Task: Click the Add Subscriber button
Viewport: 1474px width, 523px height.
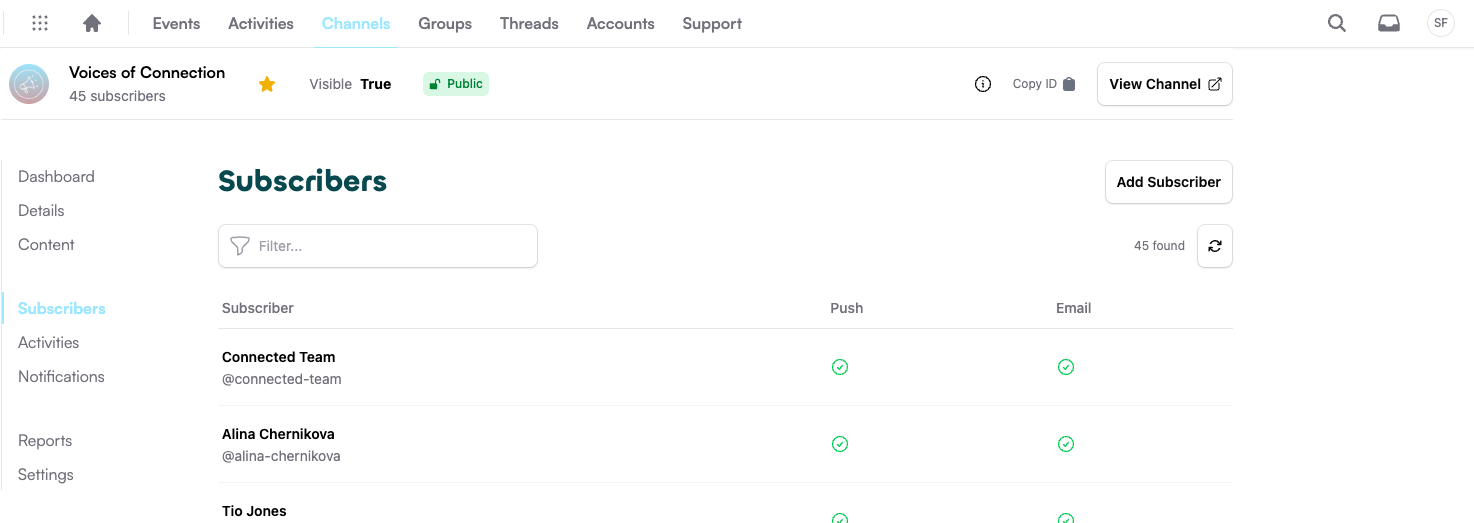Action: [1168, 182]
